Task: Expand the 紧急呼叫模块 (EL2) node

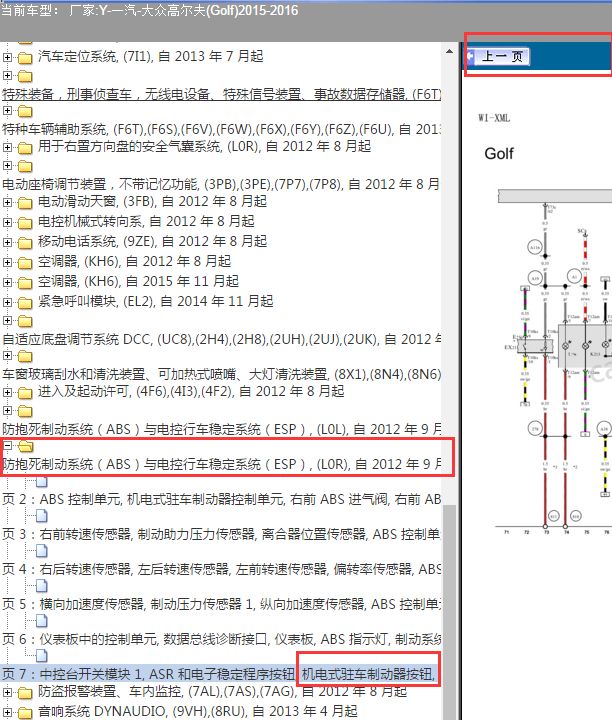Action: pos(7,302)
